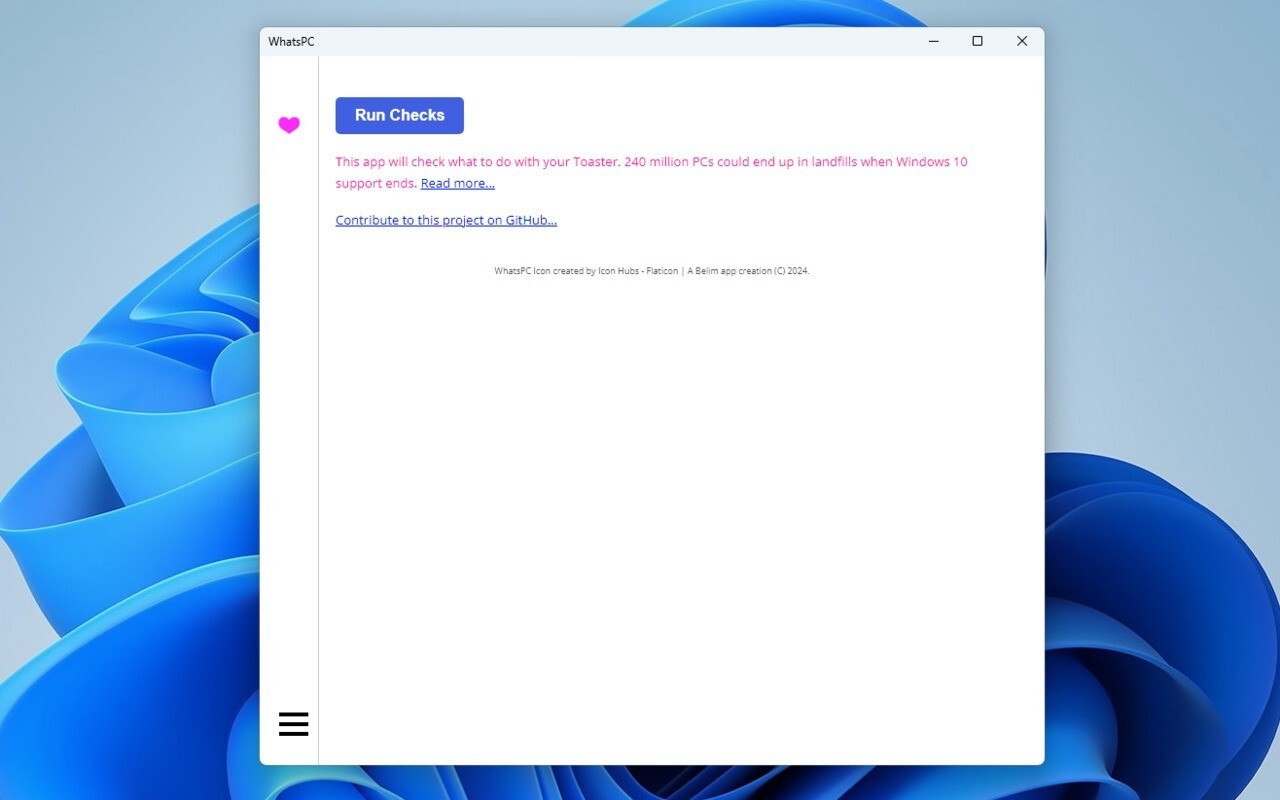This screenshot has height=800, width=1280.
Task: Open Contribute to this project on GitHub link
Action: [446, 220]
